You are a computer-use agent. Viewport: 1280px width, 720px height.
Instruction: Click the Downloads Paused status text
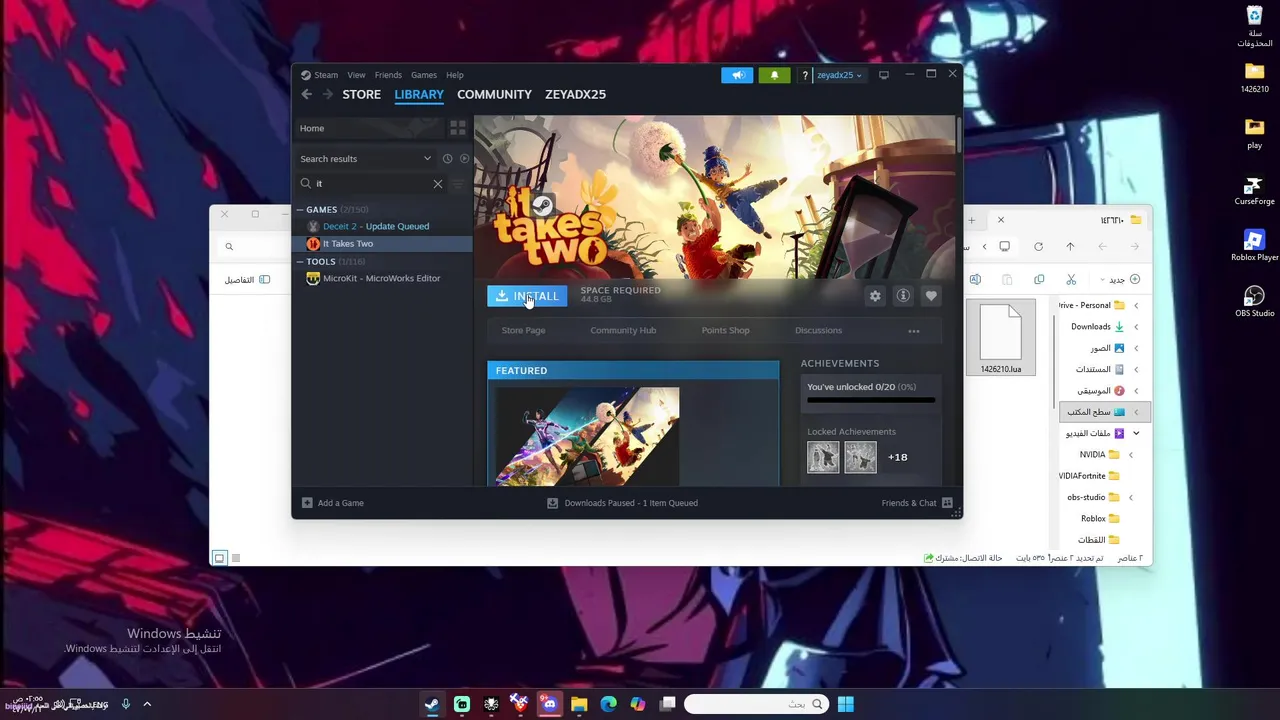pos(631,503)
